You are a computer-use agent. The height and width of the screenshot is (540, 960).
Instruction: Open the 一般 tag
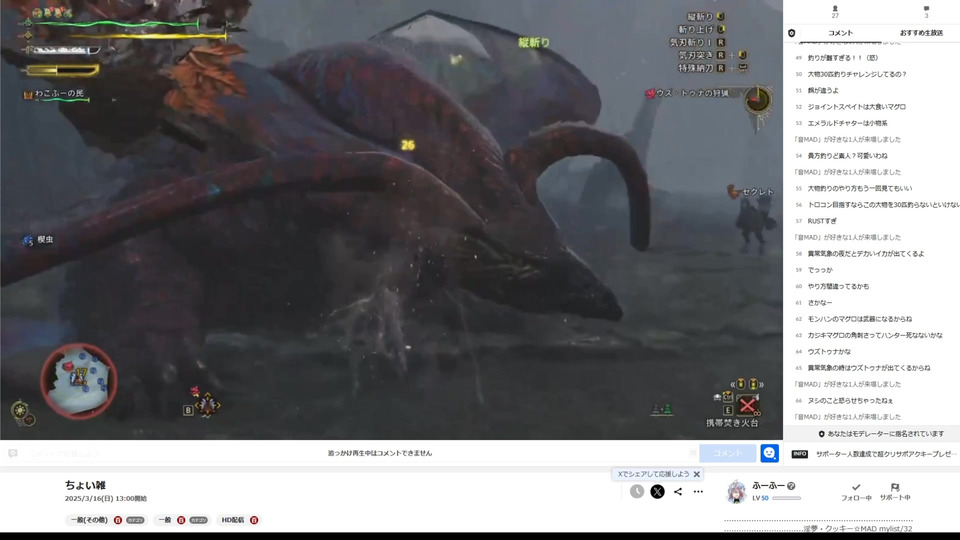165,520
